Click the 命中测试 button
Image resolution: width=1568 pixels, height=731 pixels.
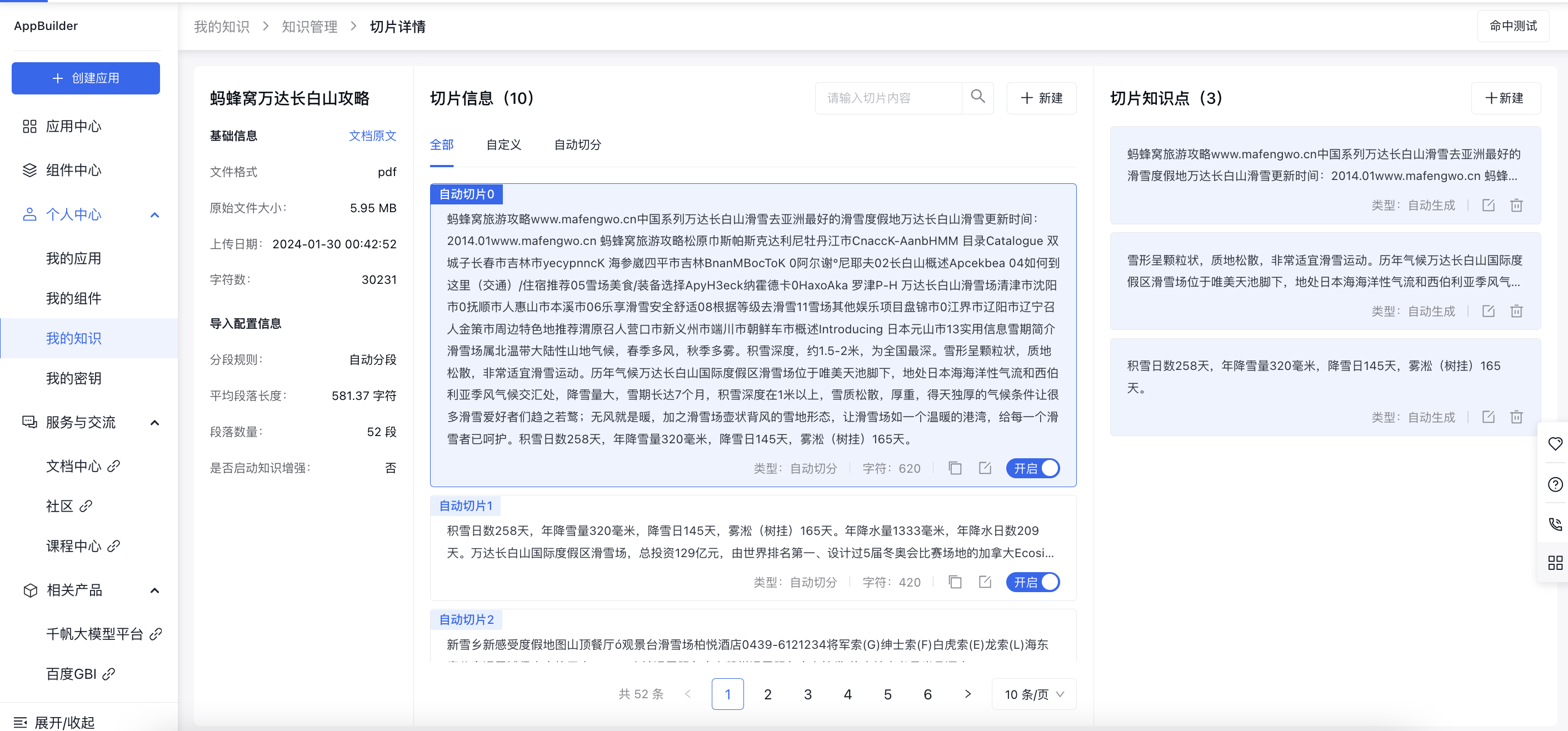(x=1512, y=26)
